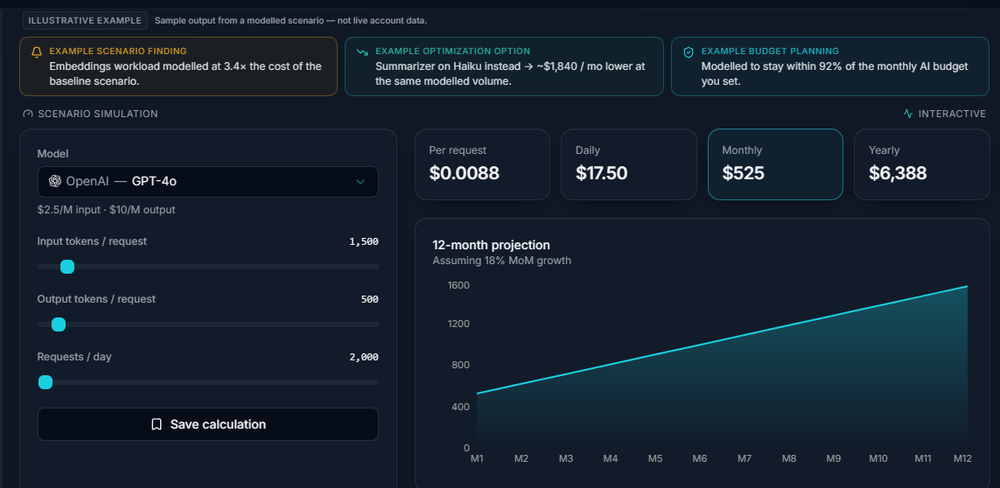This screenshot has width=1000, height=488.
Task: Click the Example Budget Planning card
Action: (x=830, y=66)
